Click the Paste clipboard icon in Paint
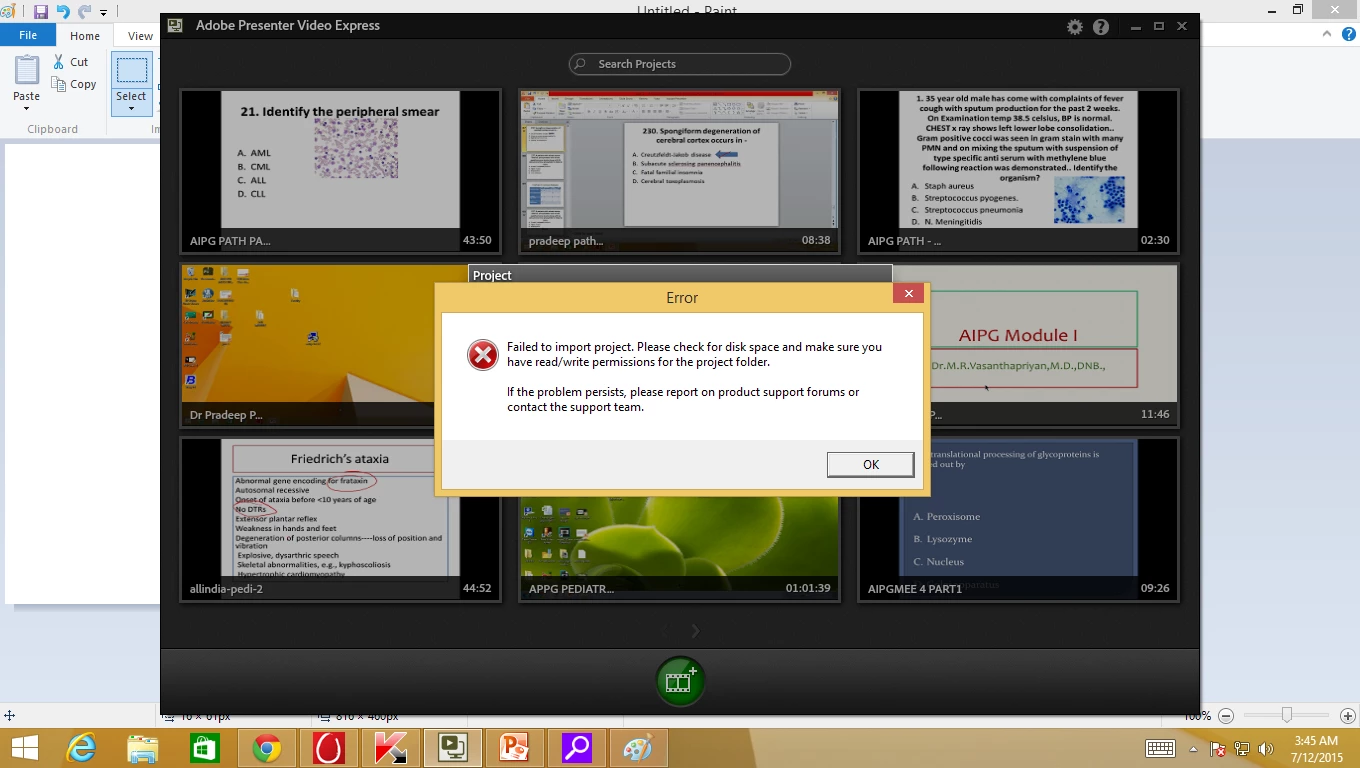 (27, 71)
